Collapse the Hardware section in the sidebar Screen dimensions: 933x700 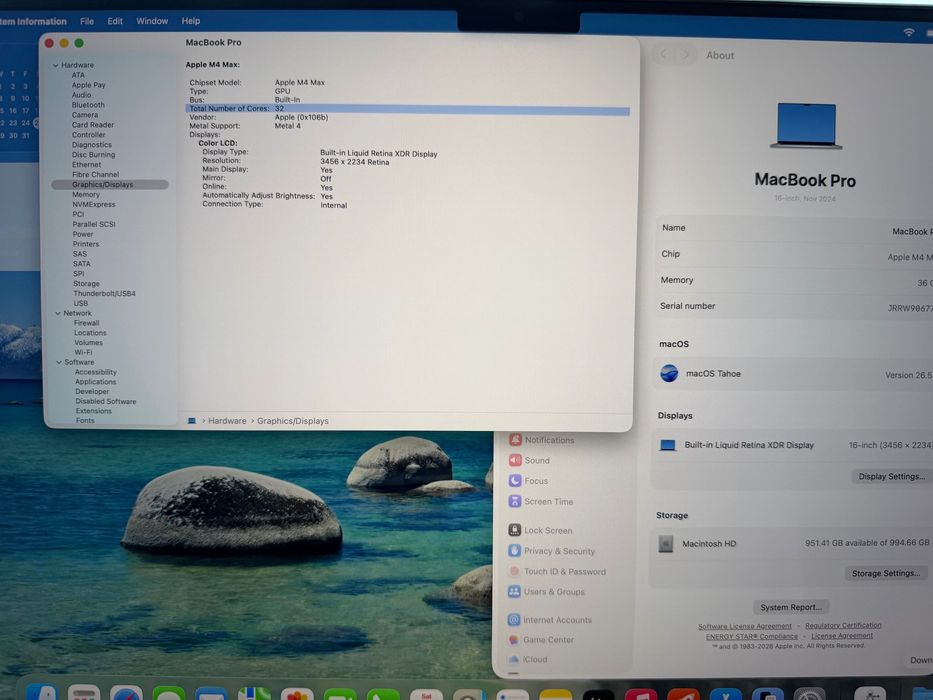point(55,65)
